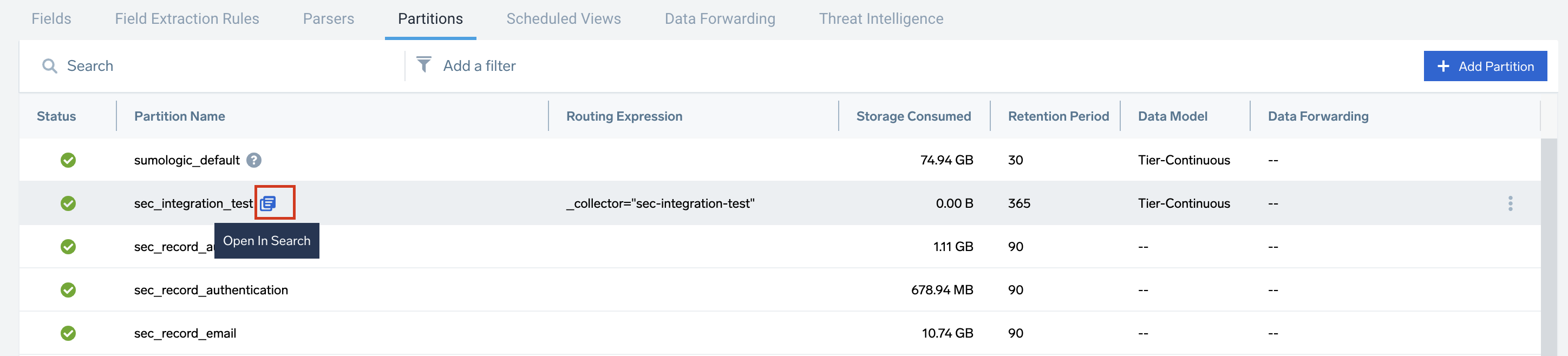
Task: Click the search magnifier icon
Action: click(49, 65)
